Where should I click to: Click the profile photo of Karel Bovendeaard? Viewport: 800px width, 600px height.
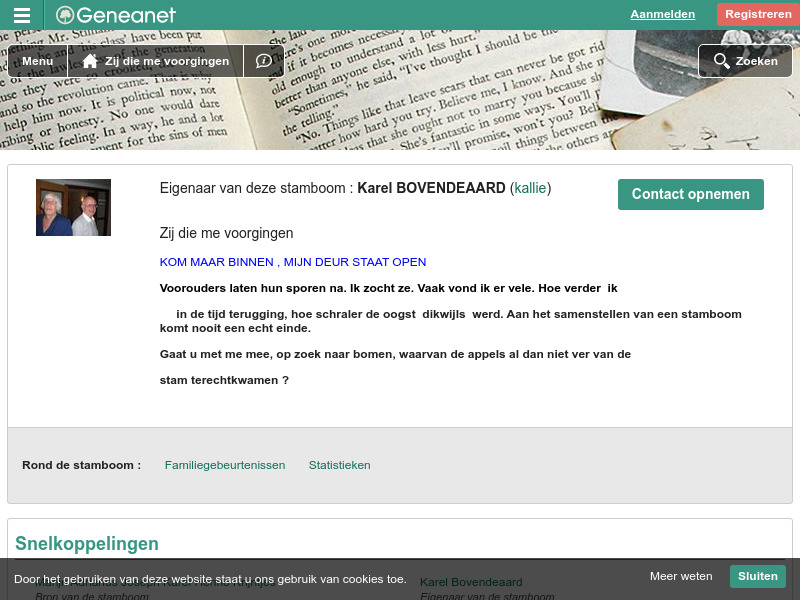point(73,207)
